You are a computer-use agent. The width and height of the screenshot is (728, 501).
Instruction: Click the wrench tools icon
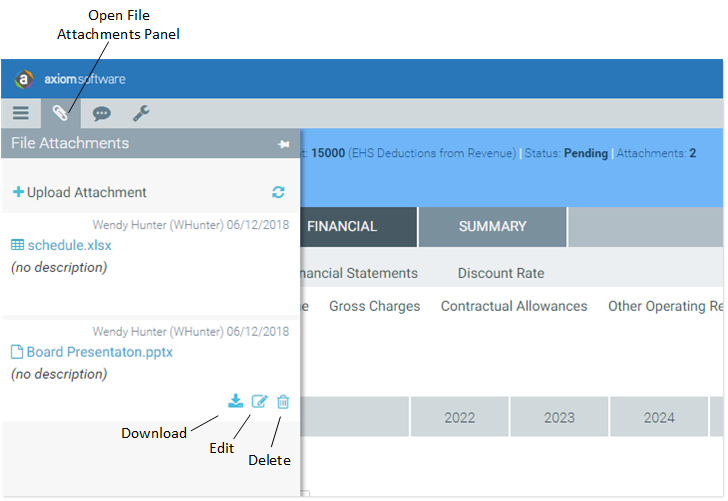point(141,113)
